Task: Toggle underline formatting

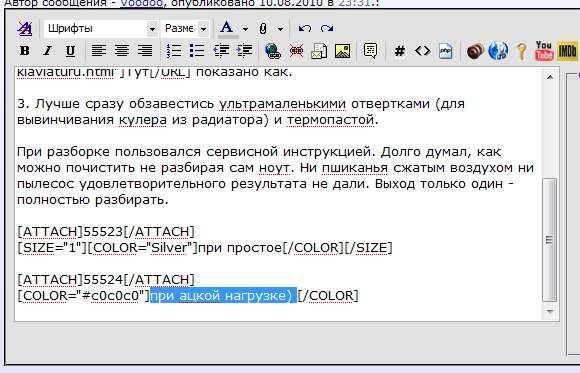Action: 70,51
